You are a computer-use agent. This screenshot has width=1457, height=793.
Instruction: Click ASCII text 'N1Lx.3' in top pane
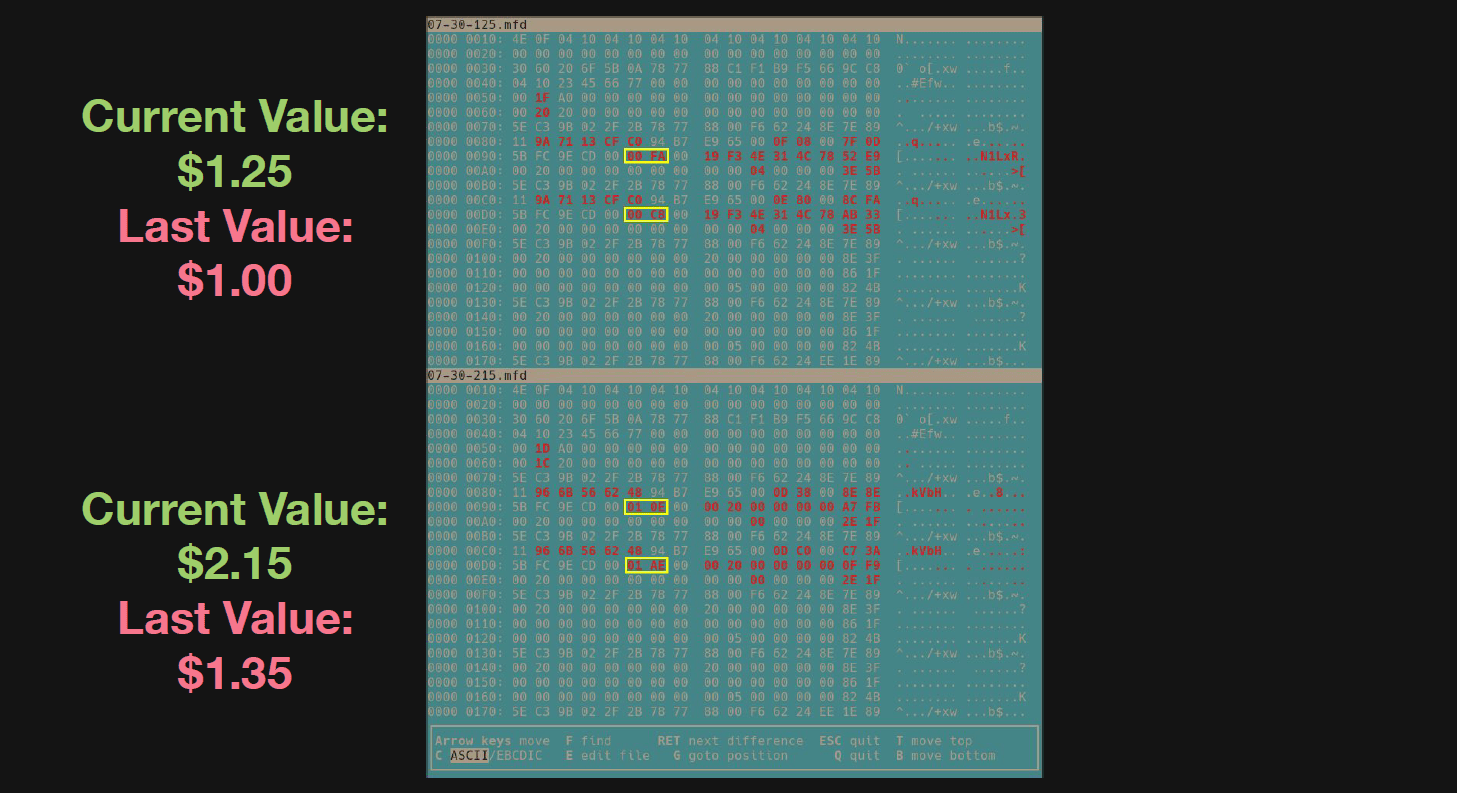click(x=1002, y=214)
